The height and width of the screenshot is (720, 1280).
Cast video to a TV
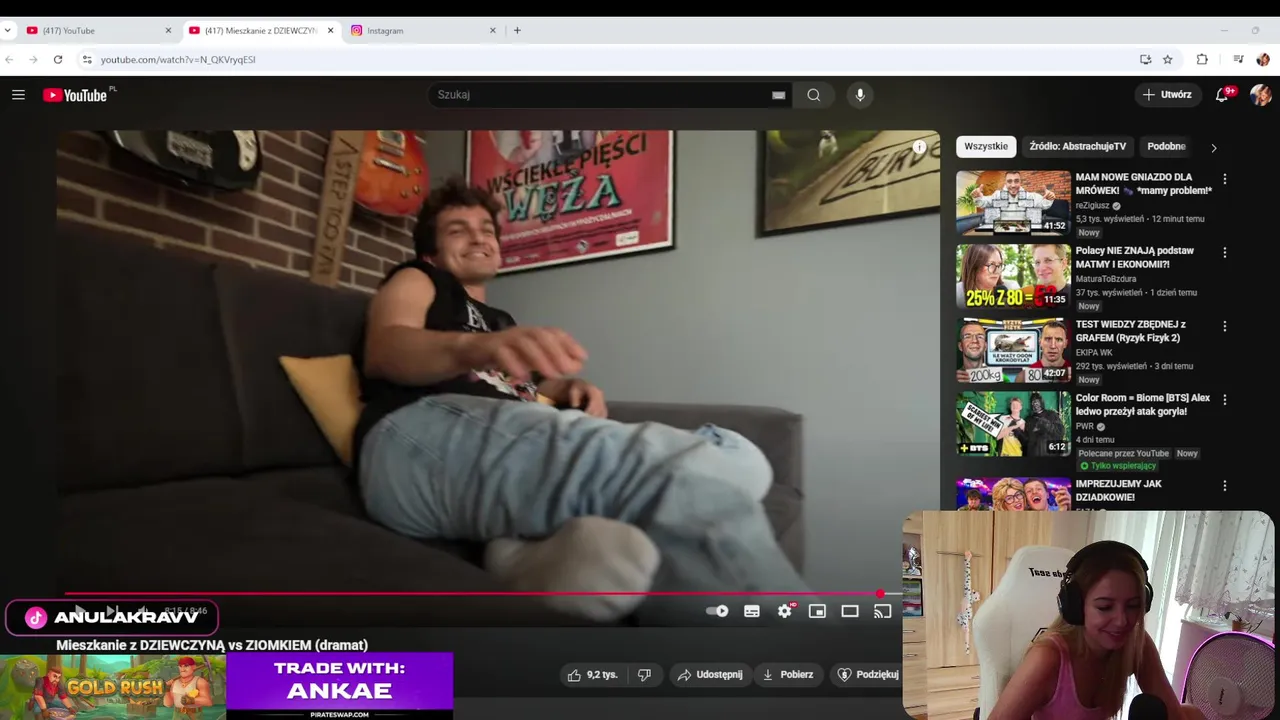tap(882, 611)
